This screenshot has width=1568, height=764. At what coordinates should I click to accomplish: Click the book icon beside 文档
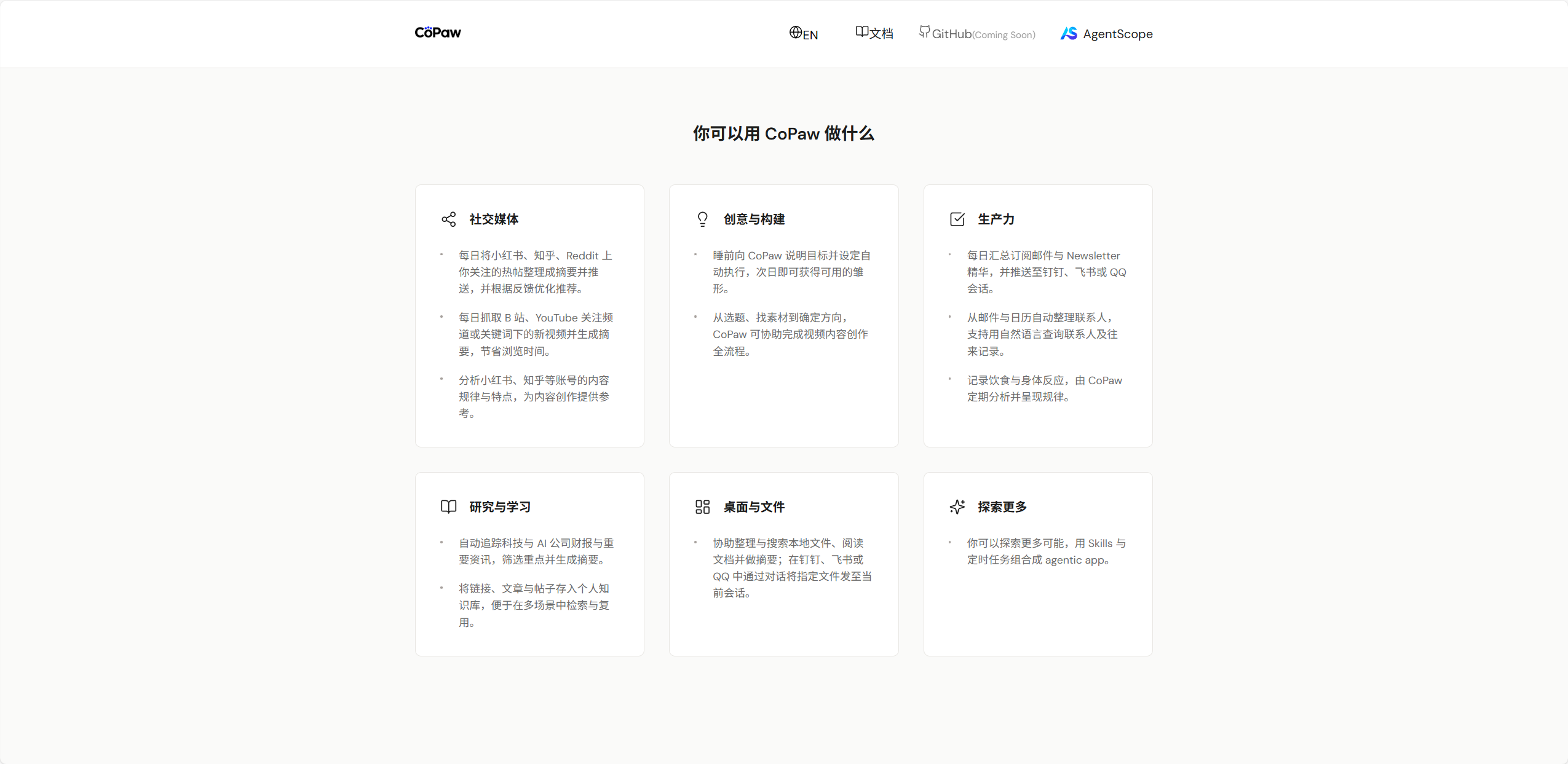(x=862, y=31)
